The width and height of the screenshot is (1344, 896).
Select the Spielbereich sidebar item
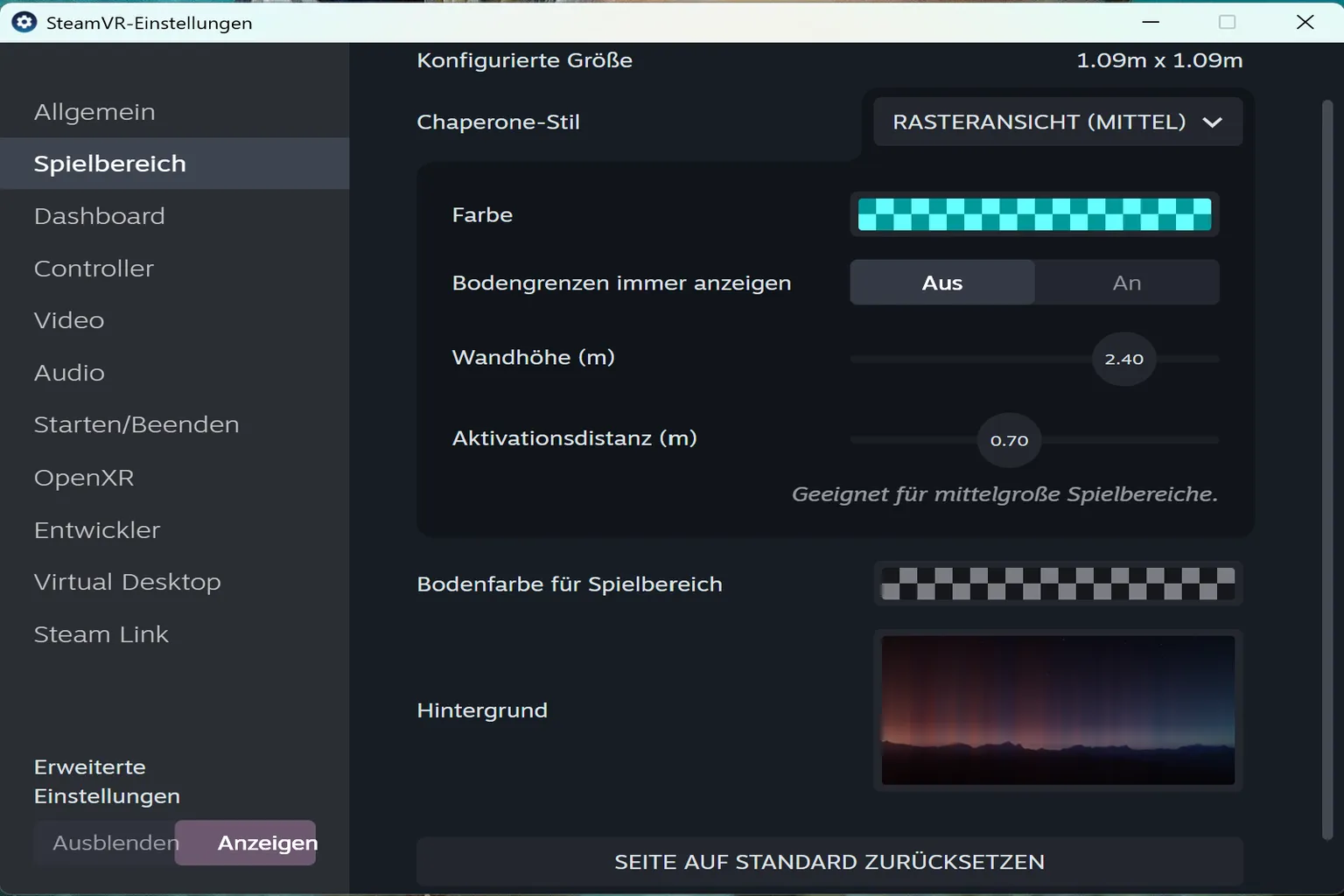pyautogui.click(x=175, y=164)
